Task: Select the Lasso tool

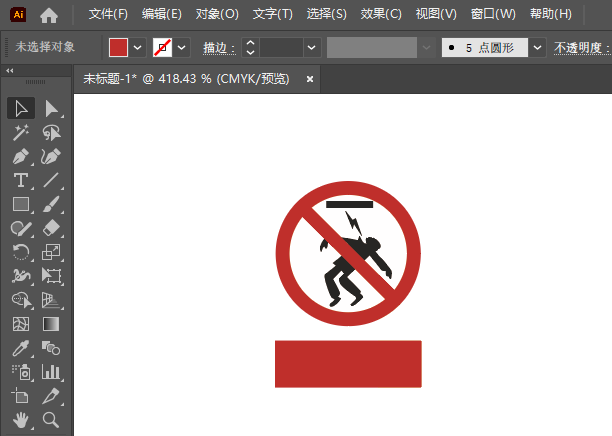Action: coord(51,133)
